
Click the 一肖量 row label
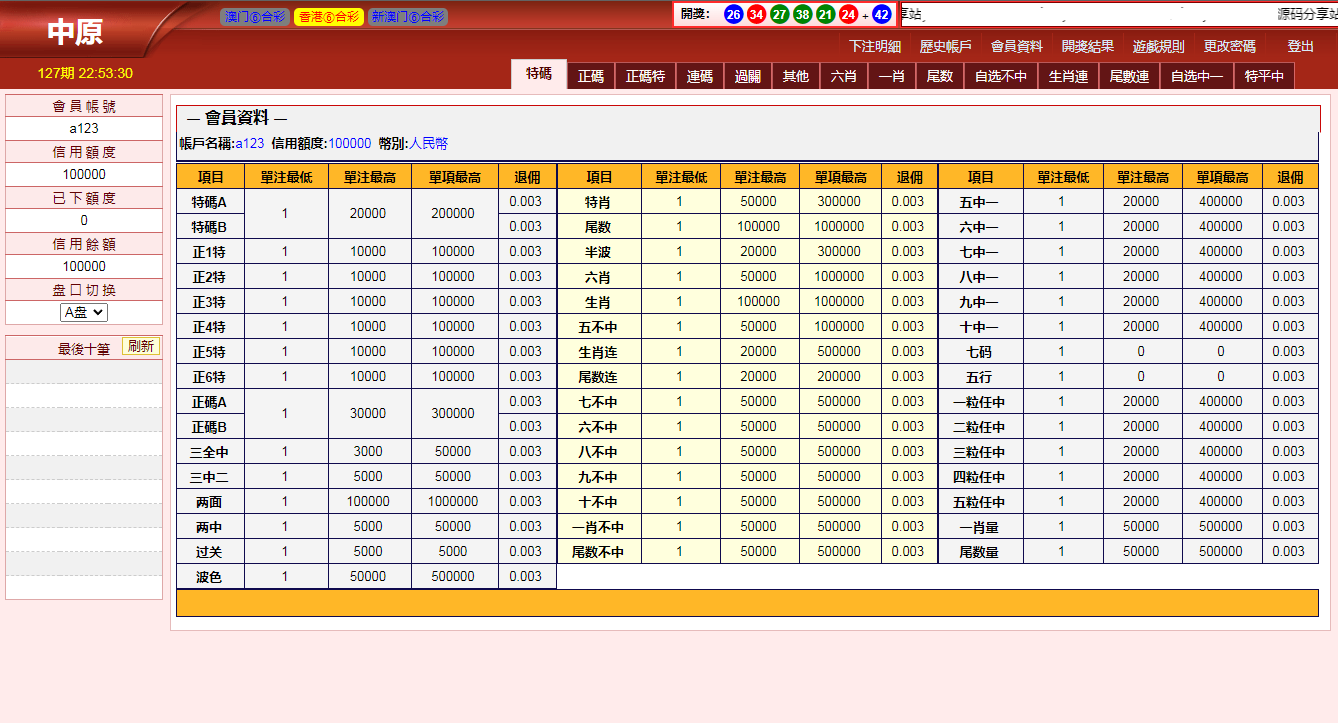pos(981,526)
